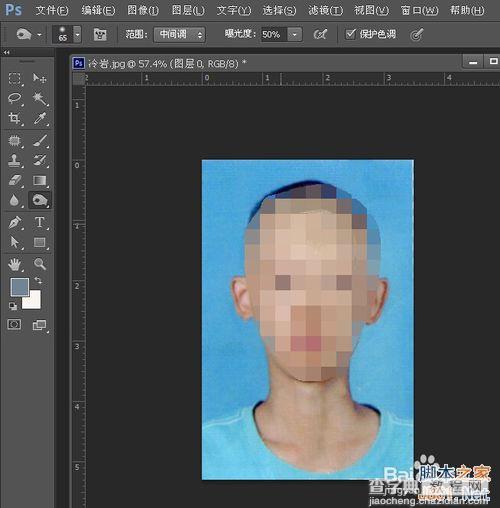Screen dimensions: 500x508
Task: Select the Pen tool
Action: (x=14, y=222)
